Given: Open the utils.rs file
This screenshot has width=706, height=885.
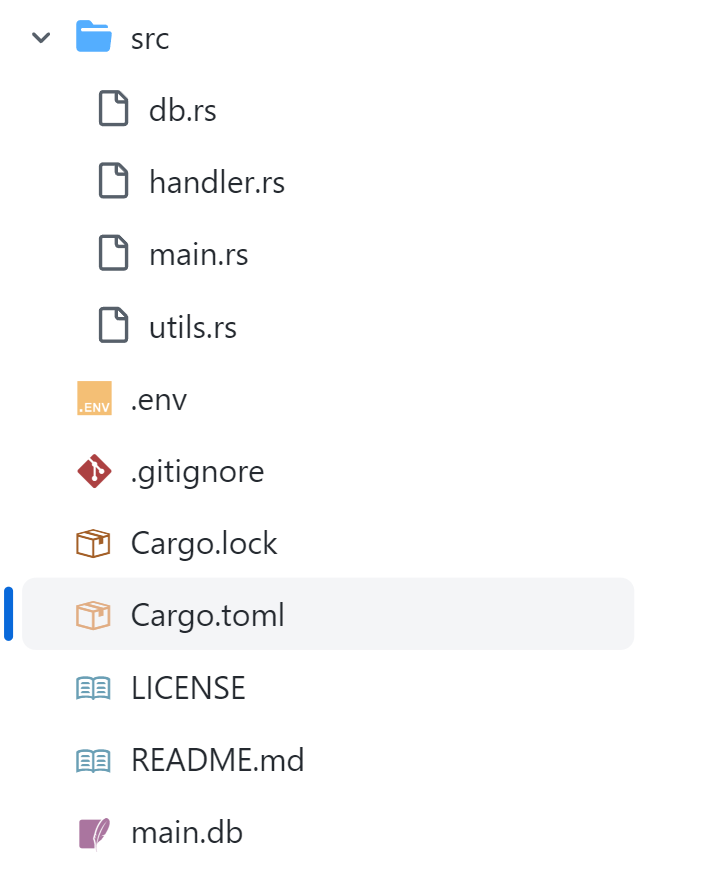Looking at the screenshot, I should pyautogui.click(x=192, y=327).
